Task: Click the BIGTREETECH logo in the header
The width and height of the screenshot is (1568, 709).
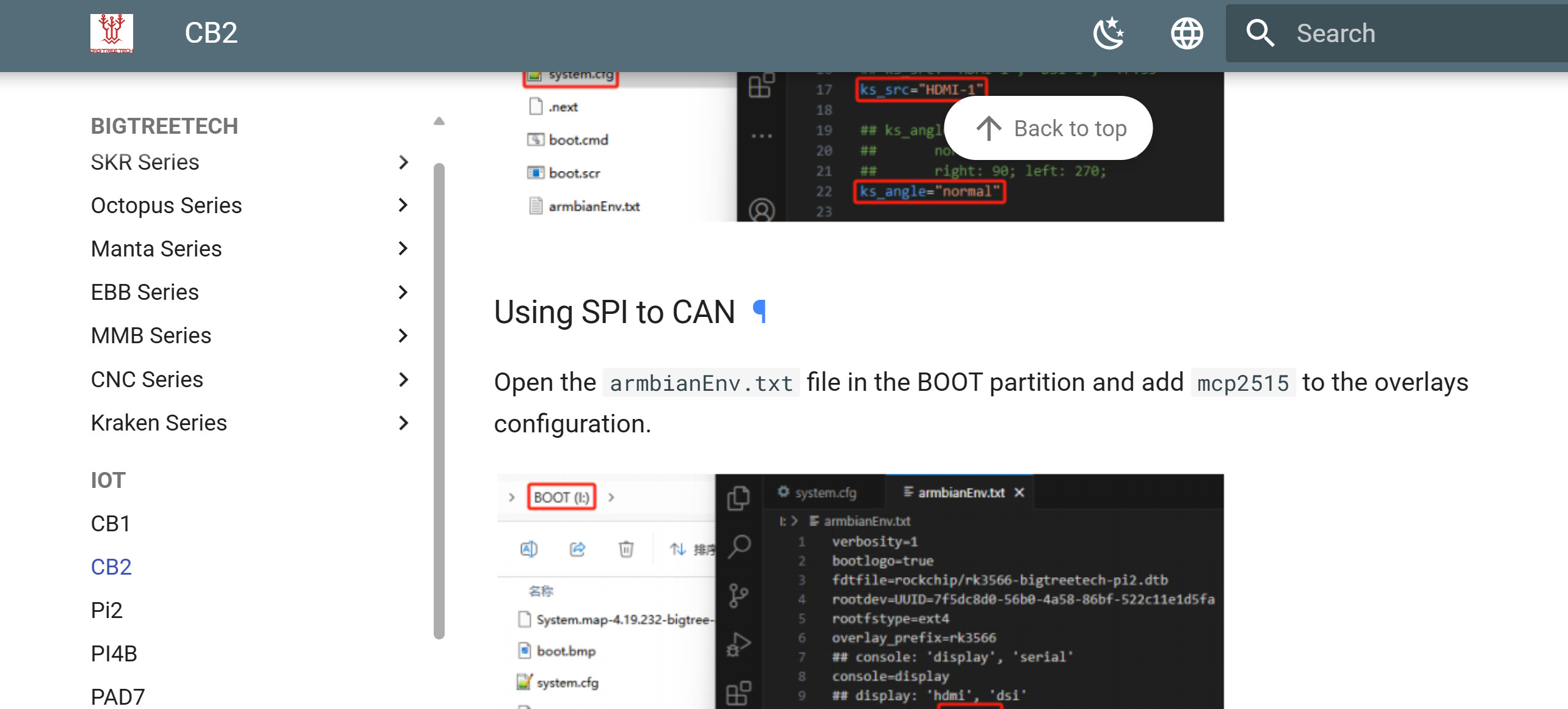Action: (x=112, y=33)
